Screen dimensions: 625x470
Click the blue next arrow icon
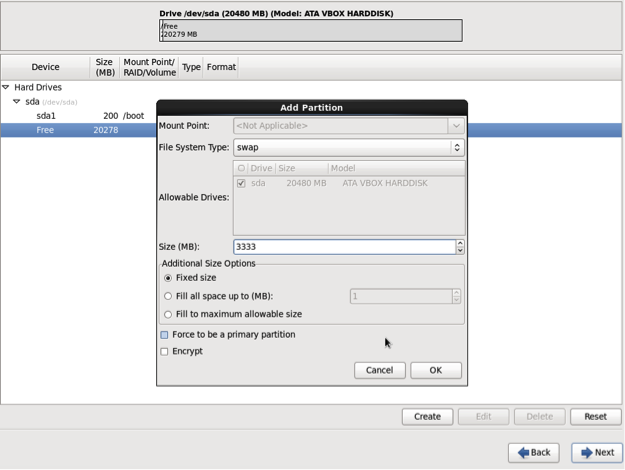587,452
